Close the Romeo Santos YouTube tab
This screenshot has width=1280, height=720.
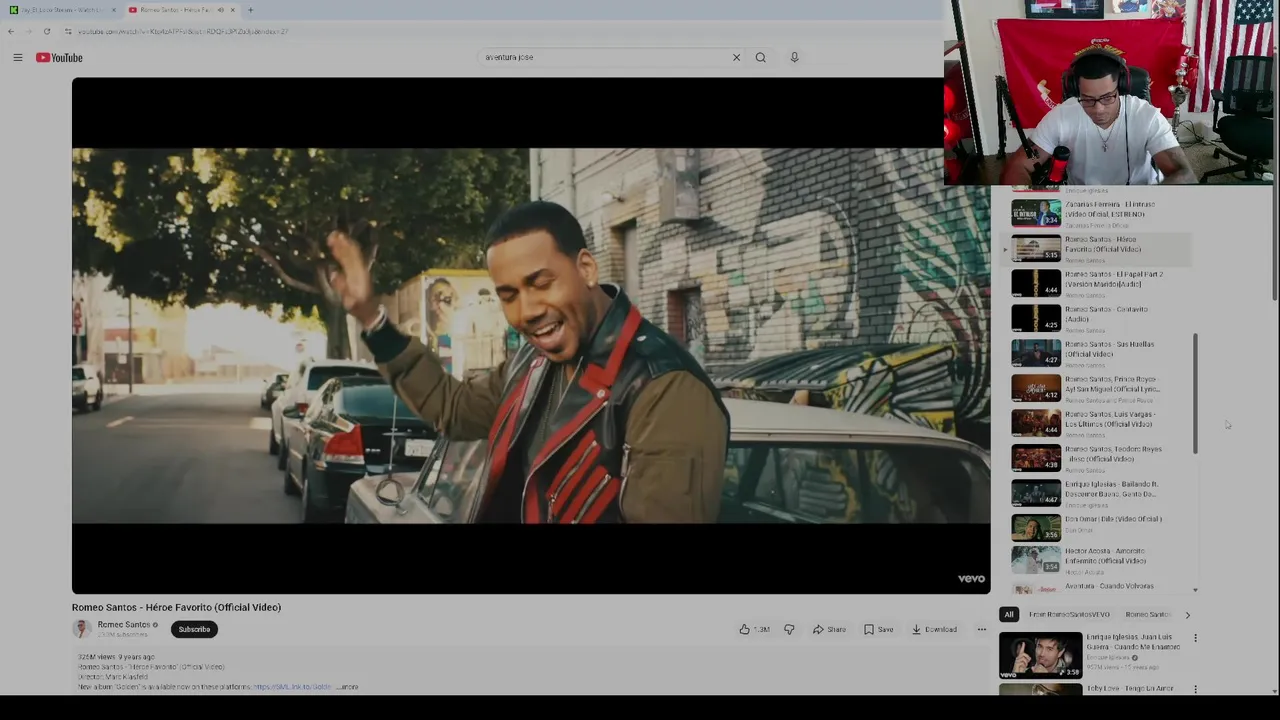coord(232,10)
